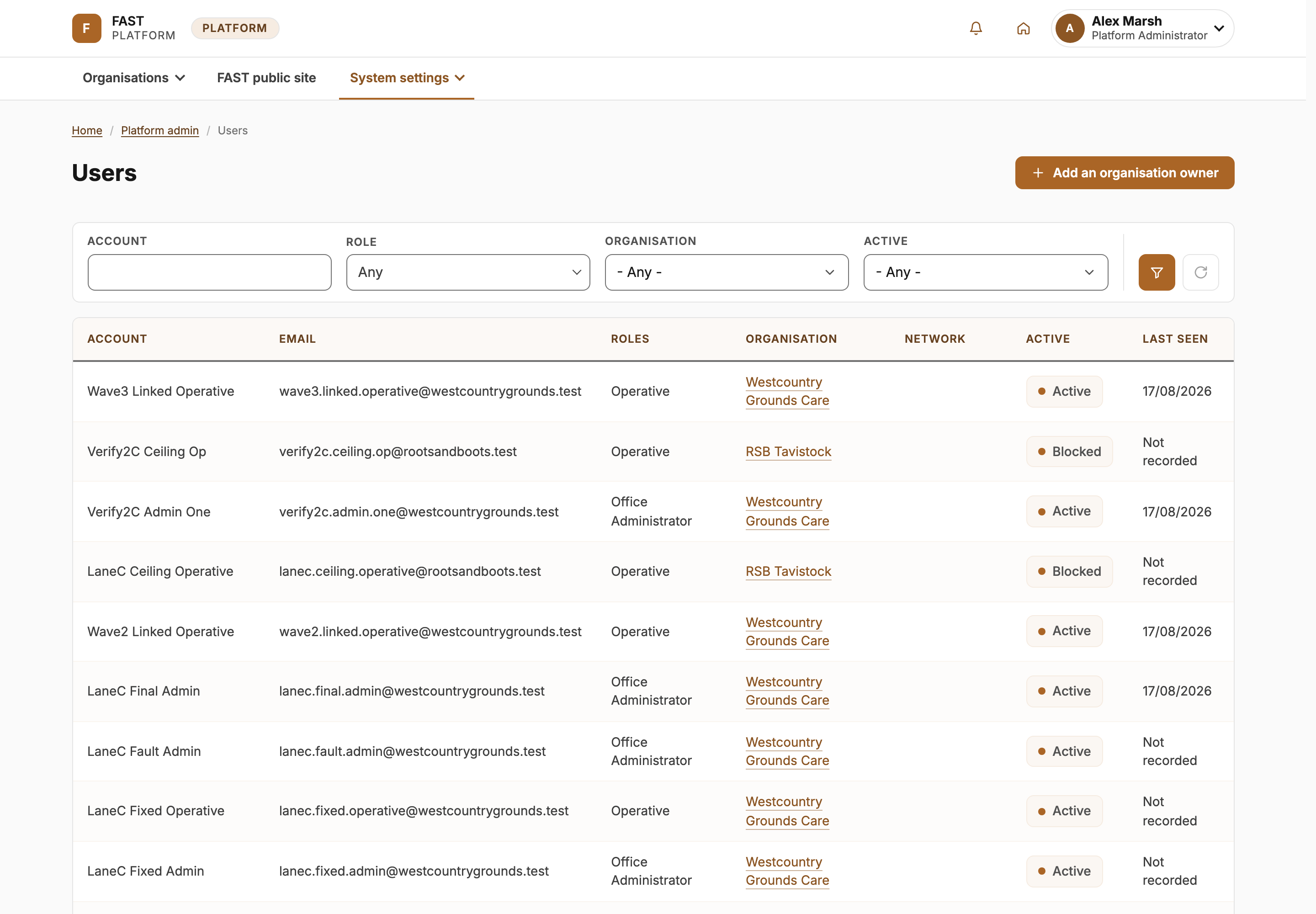Open RSB Tavistock link for LaneC Ceiling Operative
The height and width of the screenshot is (914, 1316).
point(788,572)
